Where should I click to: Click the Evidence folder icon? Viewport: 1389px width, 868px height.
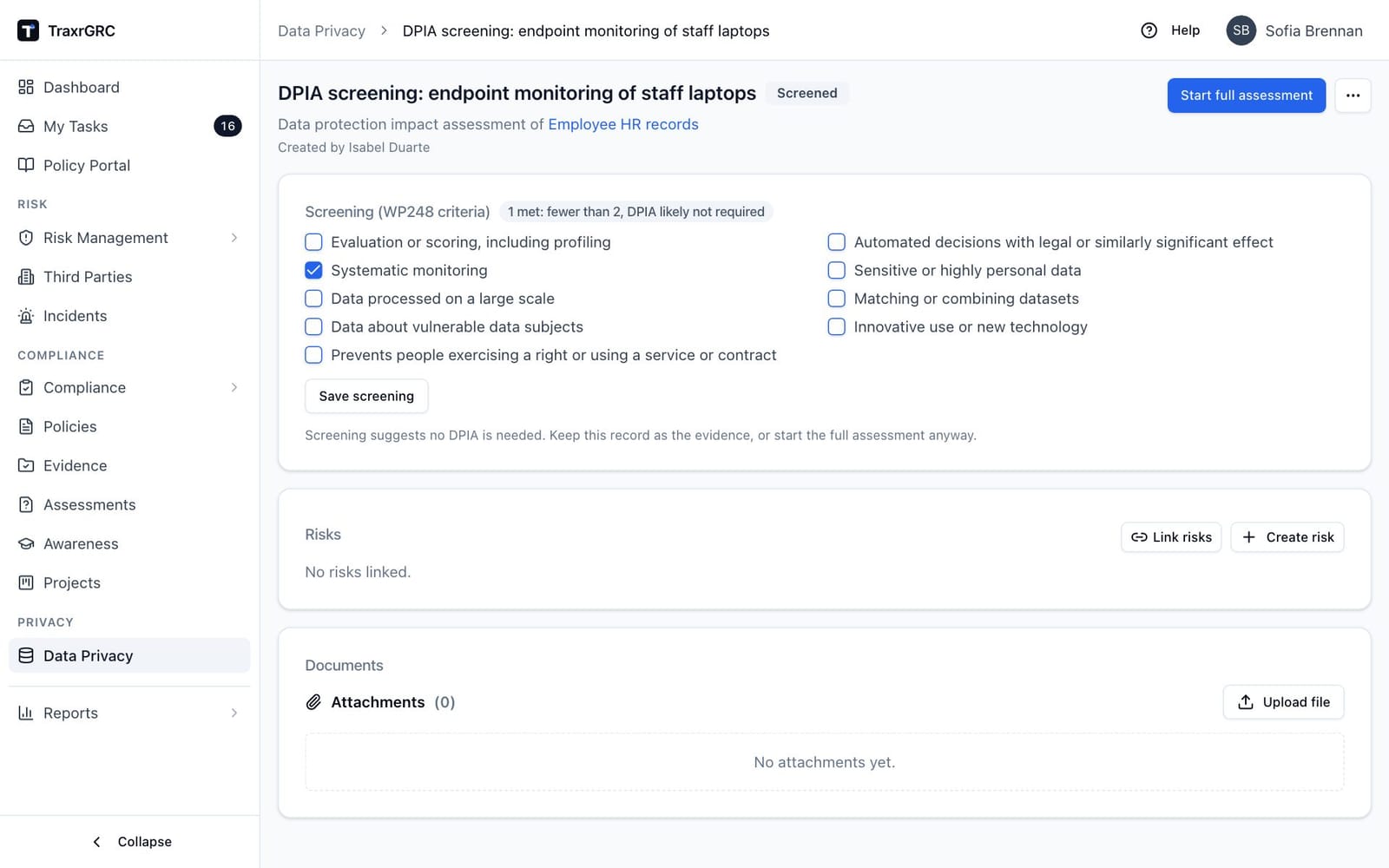click(x=26, y=465)
